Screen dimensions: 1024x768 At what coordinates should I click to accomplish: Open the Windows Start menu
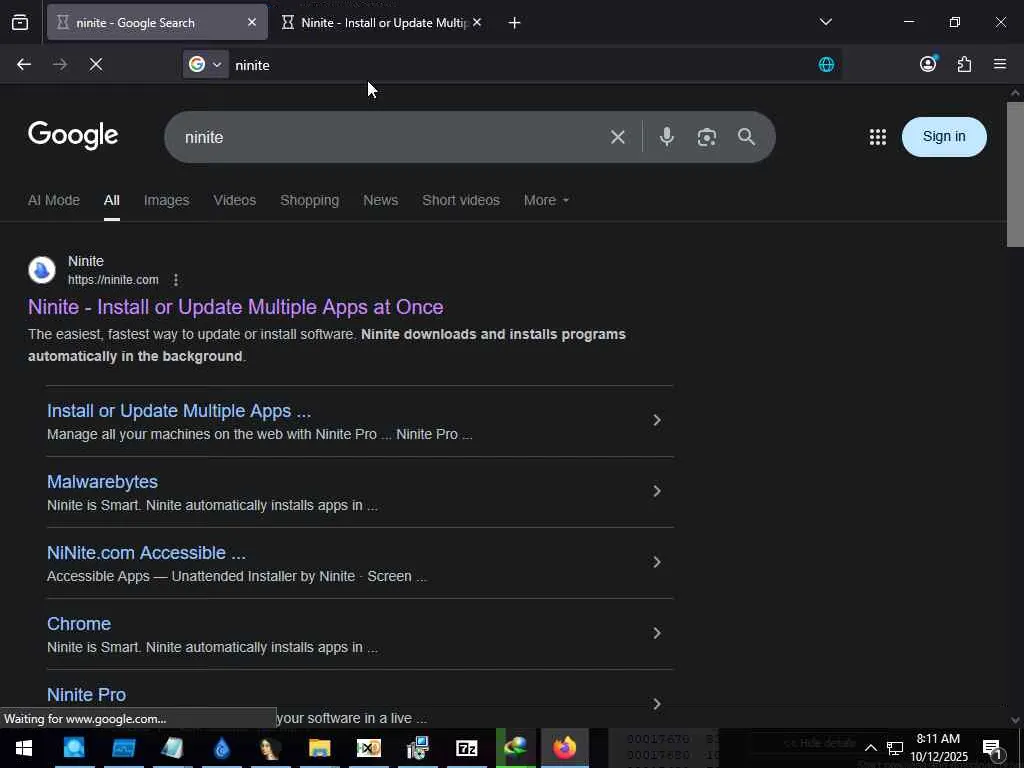[x=24, y=748]
